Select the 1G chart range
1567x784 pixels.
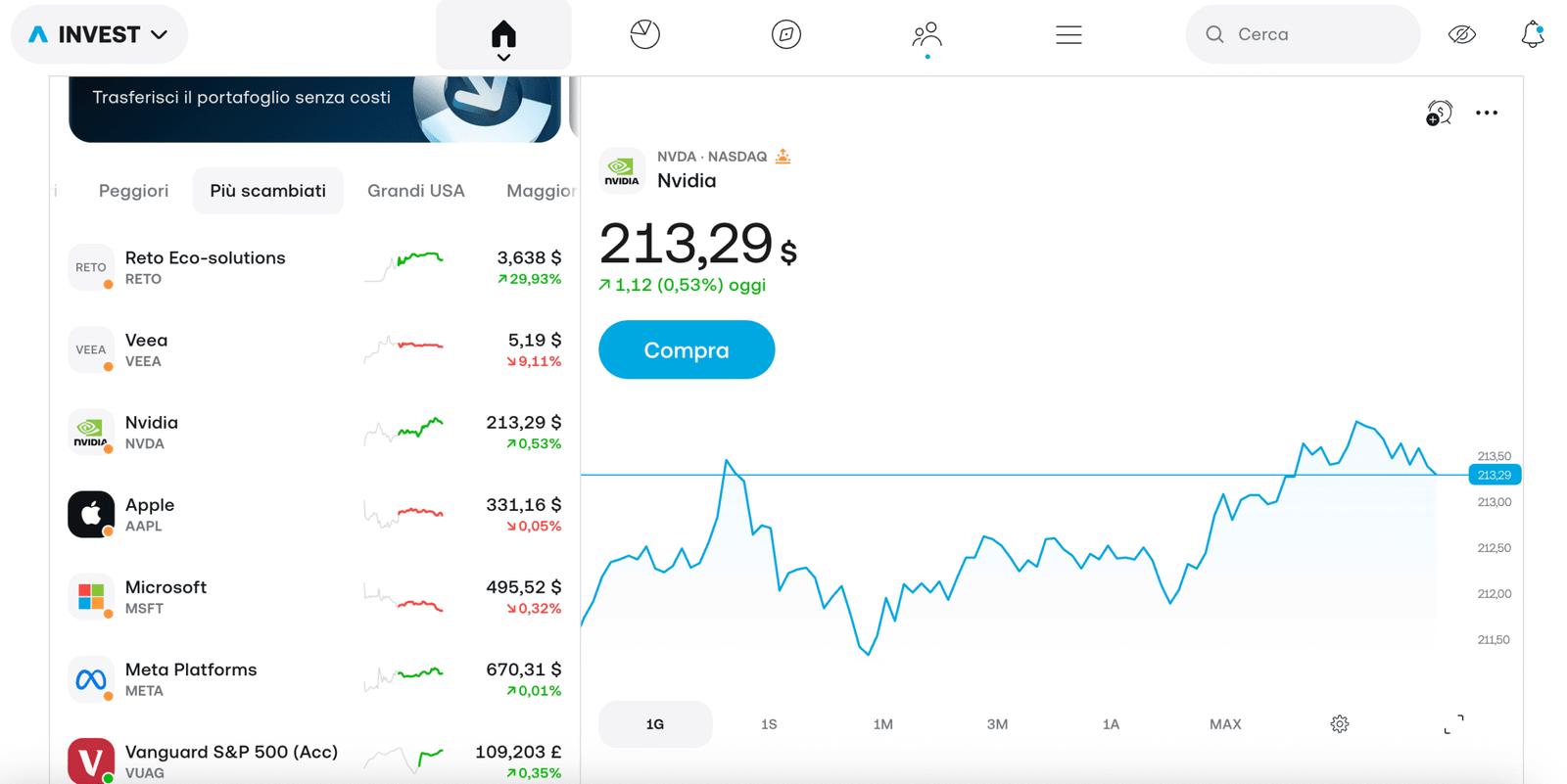tap(655, 724)
